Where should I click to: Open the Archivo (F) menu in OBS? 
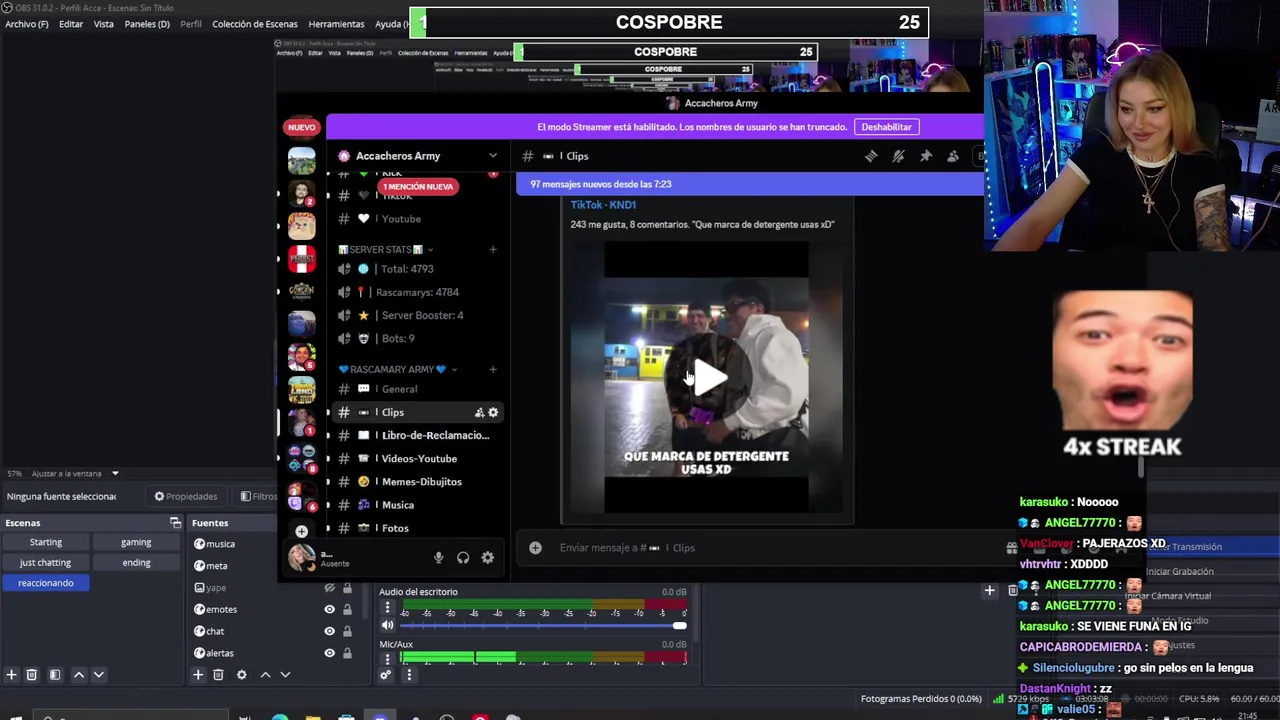[27, 24]
